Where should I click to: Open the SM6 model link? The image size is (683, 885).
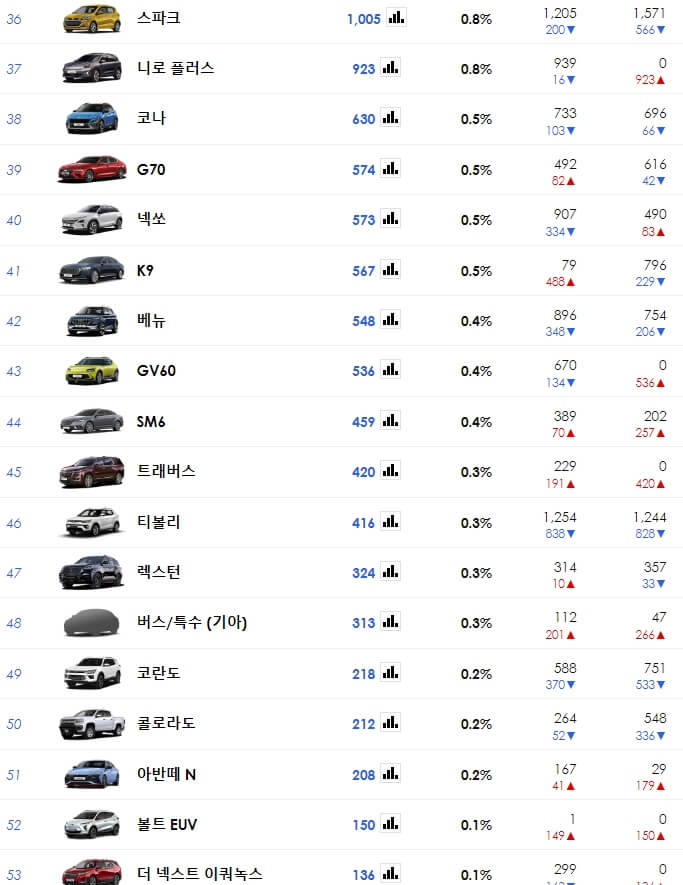[x=151, y=422]
